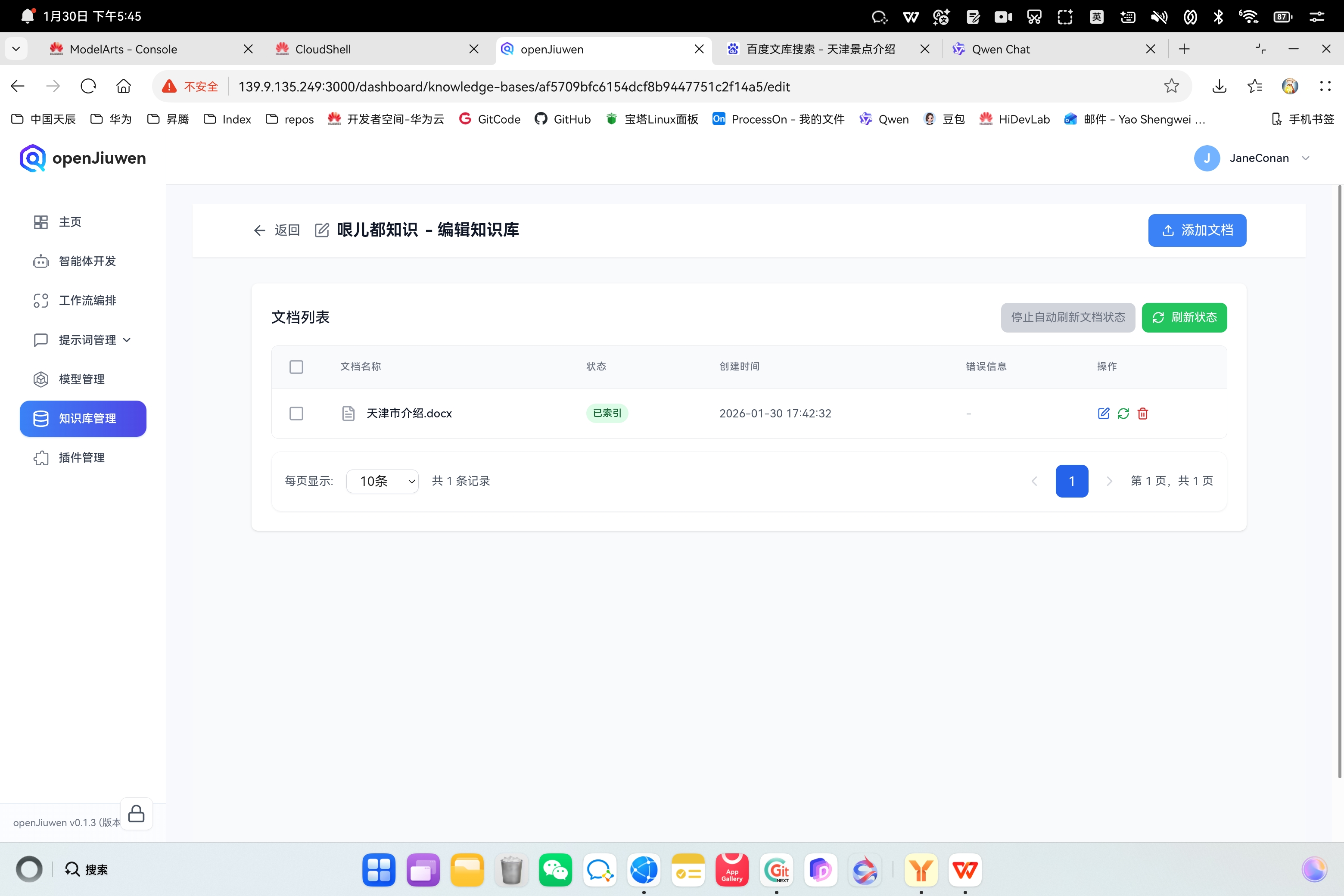Image resolution: width=1344 pixels, height=896 pixels.
Task: Reload the page with refresh icon
Action: [x=89, y=86]
